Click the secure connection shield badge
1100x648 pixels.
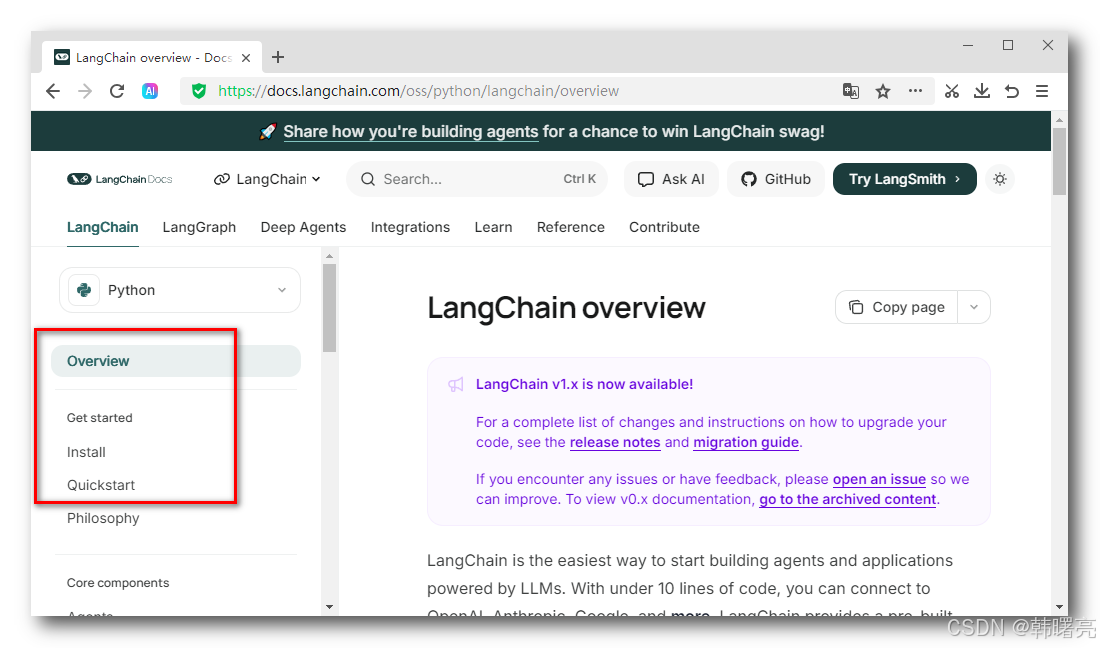198,91
